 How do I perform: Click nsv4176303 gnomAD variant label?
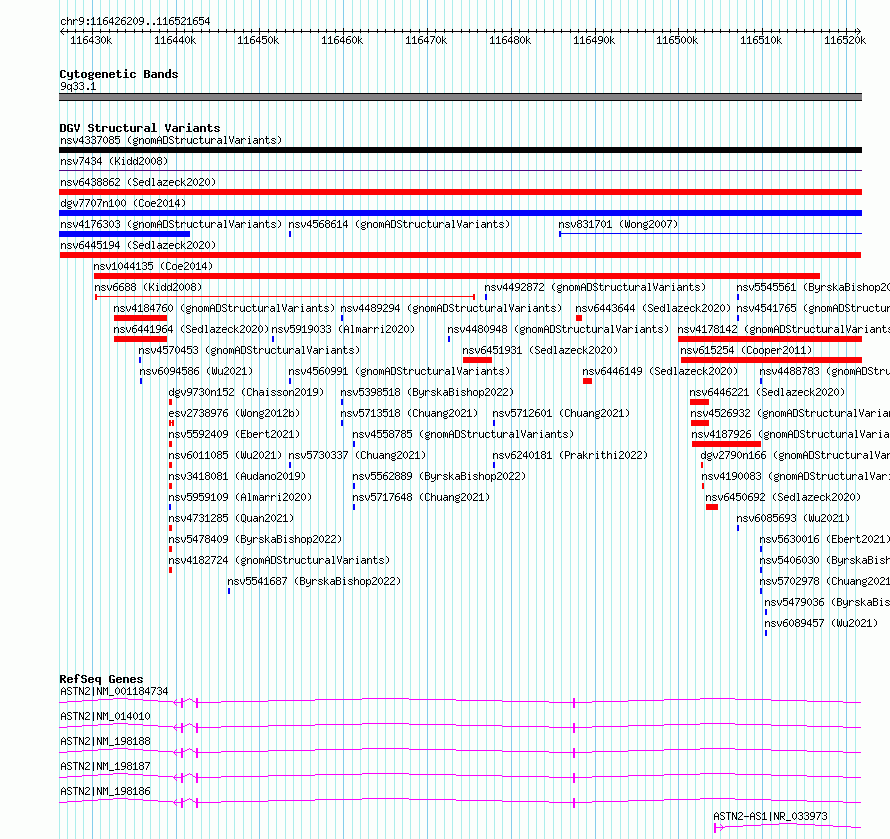pos(171,224)
